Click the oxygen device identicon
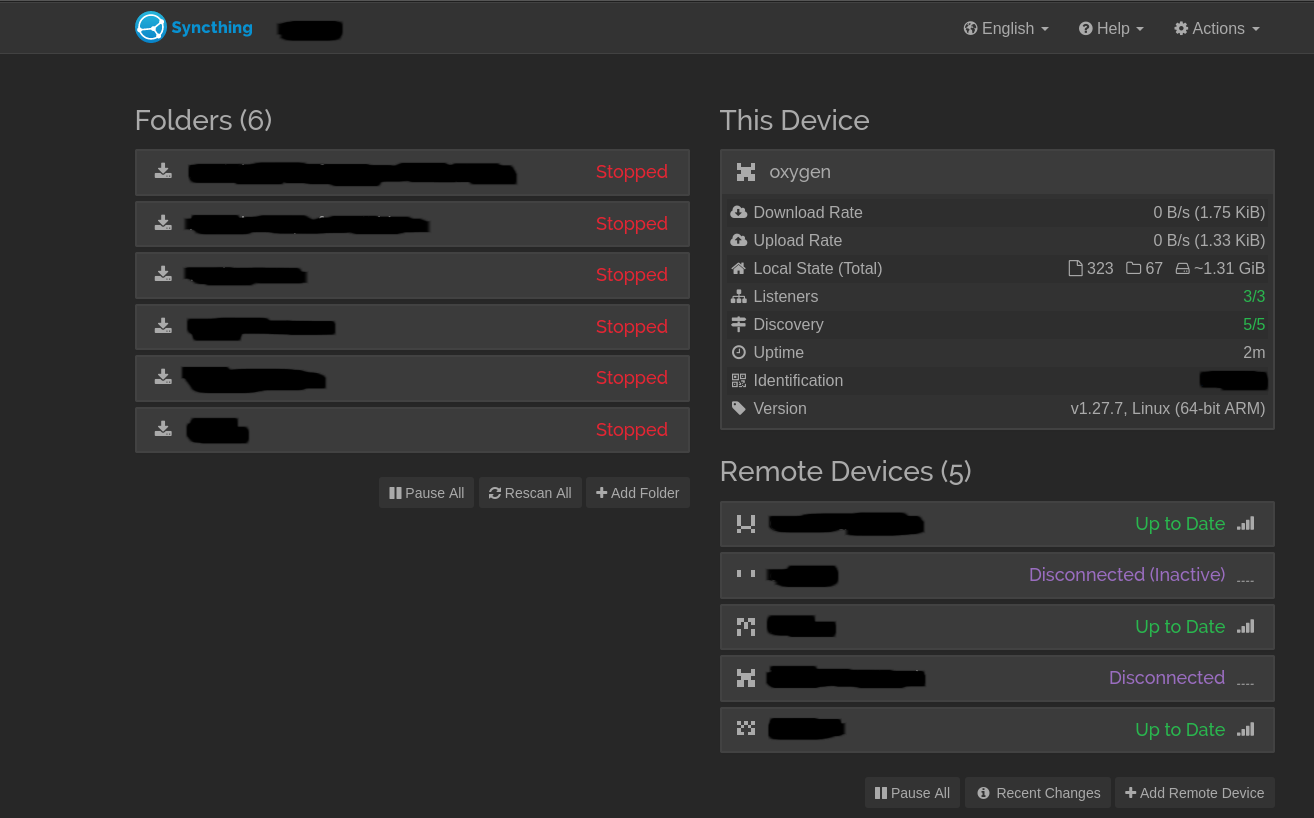1314x818 pixels. tap(746, 172)
